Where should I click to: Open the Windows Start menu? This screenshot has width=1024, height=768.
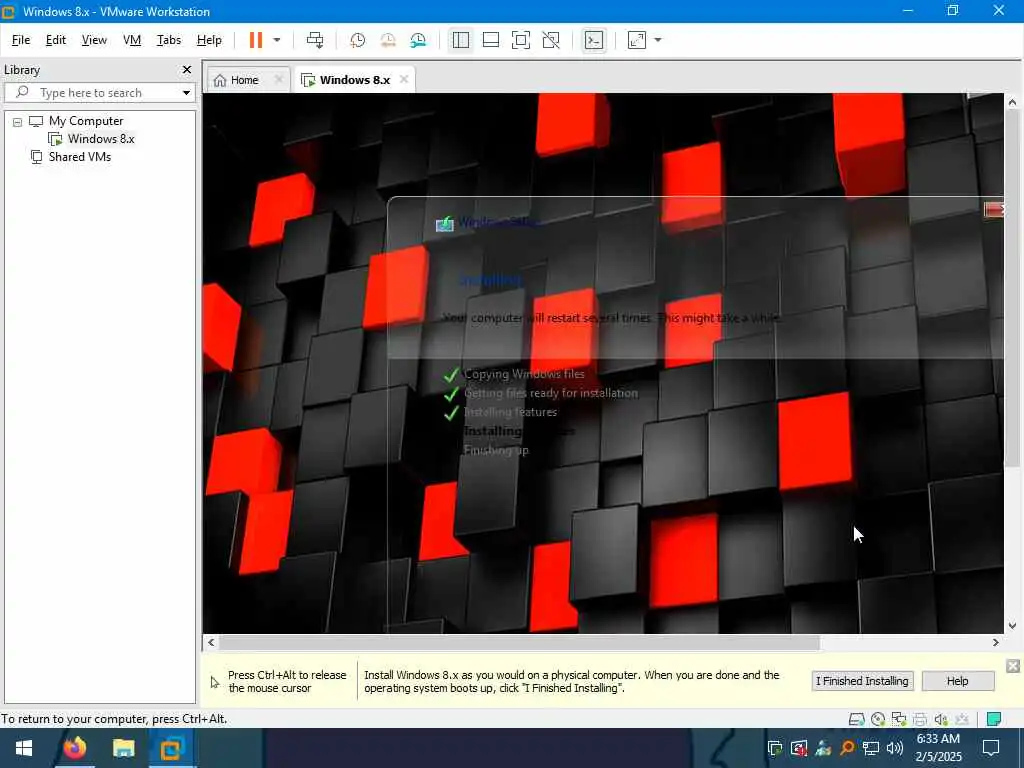click(x=24, y=748)
